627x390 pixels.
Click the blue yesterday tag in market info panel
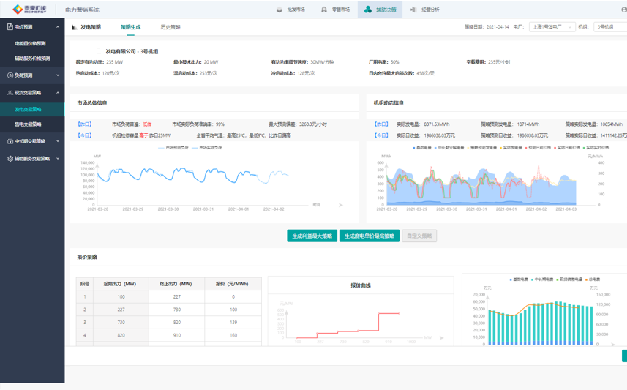point(84,124)
